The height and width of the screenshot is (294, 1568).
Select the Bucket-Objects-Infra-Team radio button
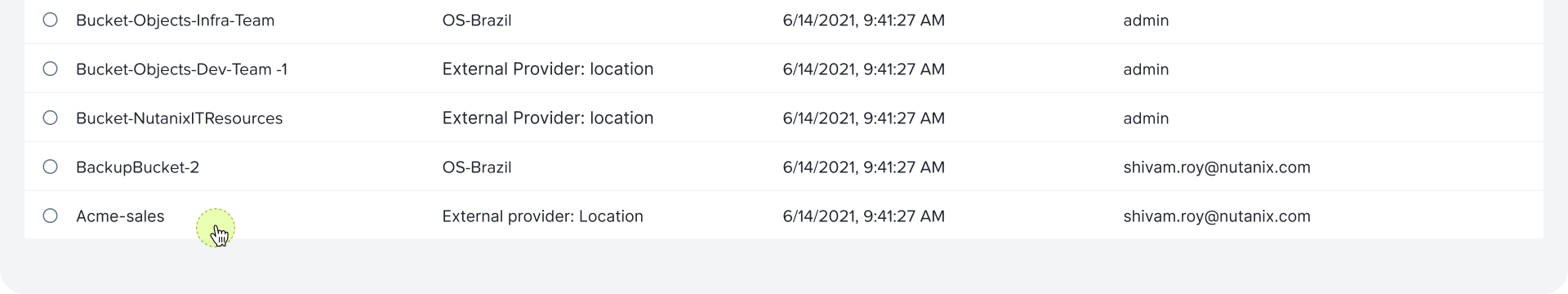[x=51, y=20]
